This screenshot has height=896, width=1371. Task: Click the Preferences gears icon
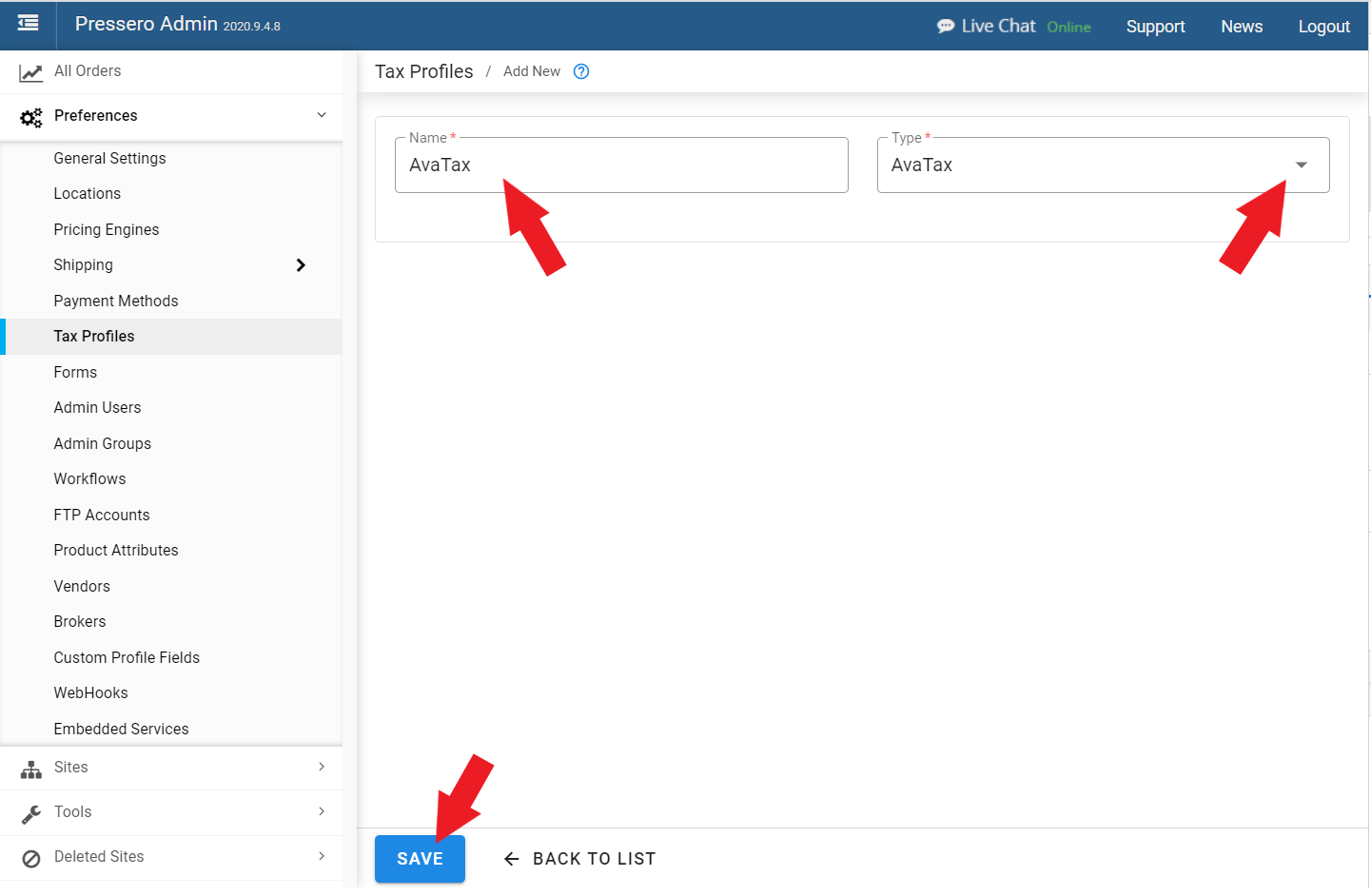[x=31, y=117]
